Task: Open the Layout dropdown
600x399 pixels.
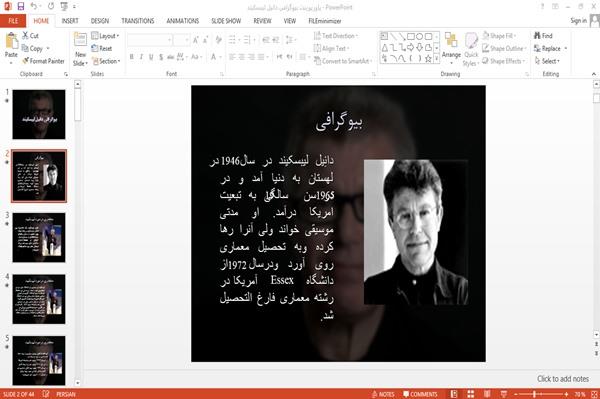Action: pos(105,36)
